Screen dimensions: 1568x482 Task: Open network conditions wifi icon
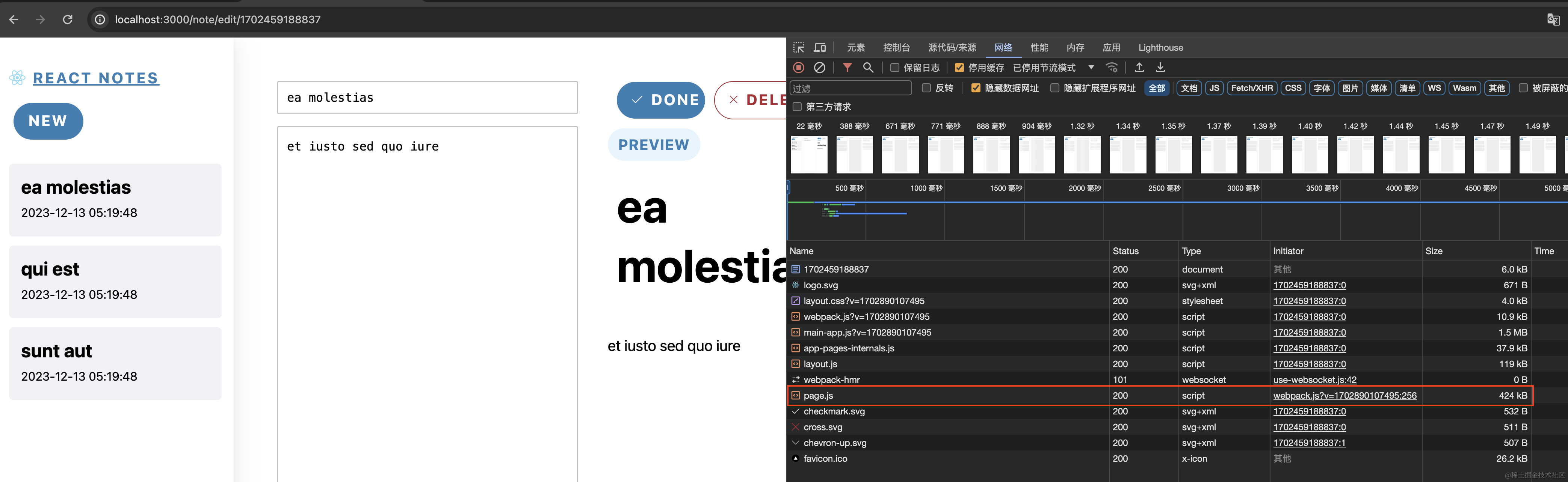pyautogui.click(x=1112, y=68)
